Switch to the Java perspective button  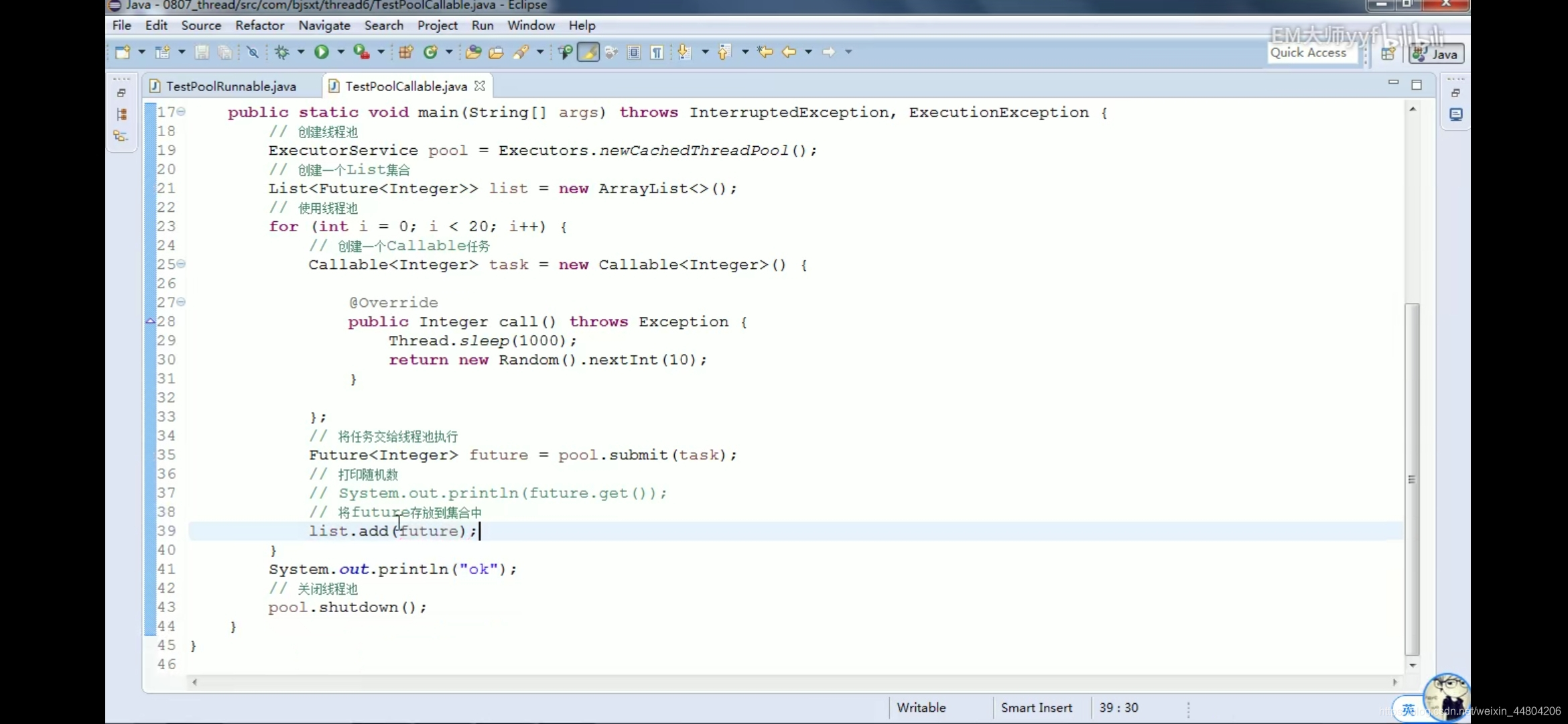(x=1436, y=54)
